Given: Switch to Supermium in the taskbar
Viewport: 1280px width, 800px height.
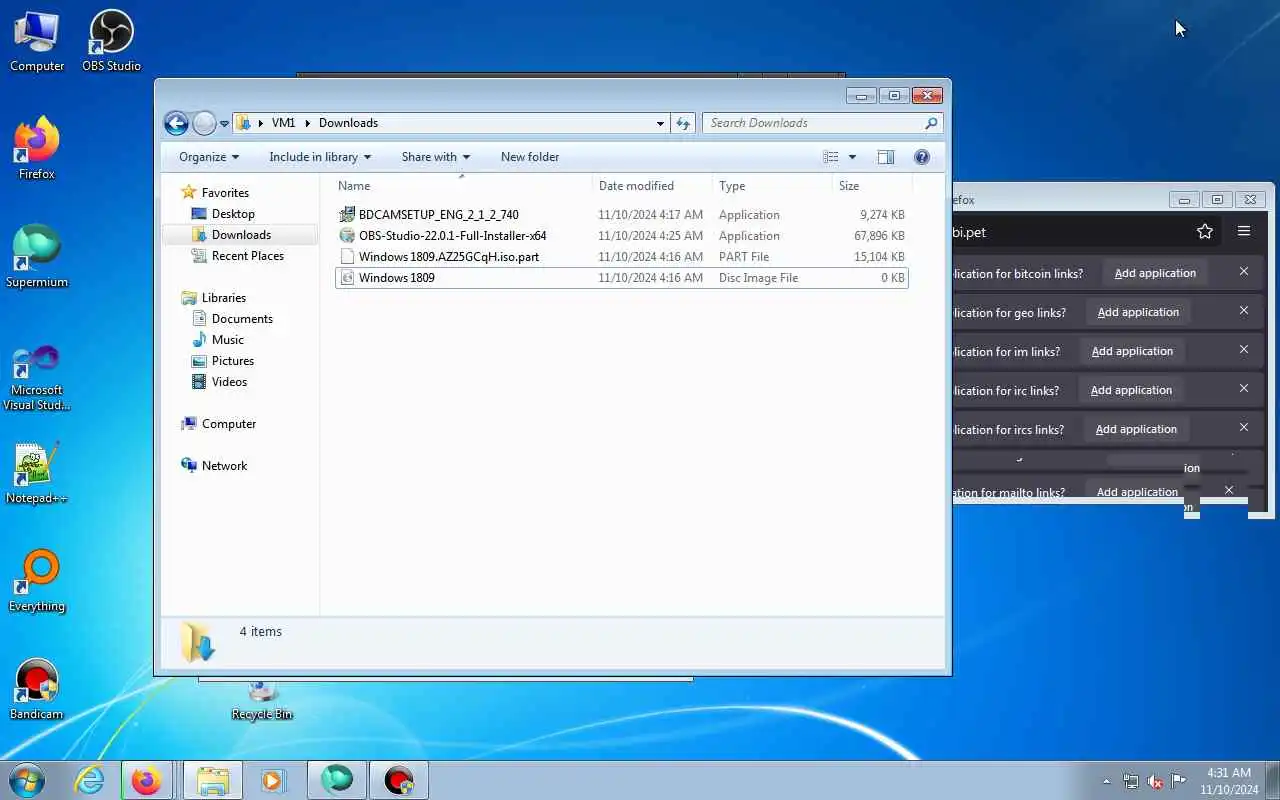Looking at the screenshot, I should (337, 780).
